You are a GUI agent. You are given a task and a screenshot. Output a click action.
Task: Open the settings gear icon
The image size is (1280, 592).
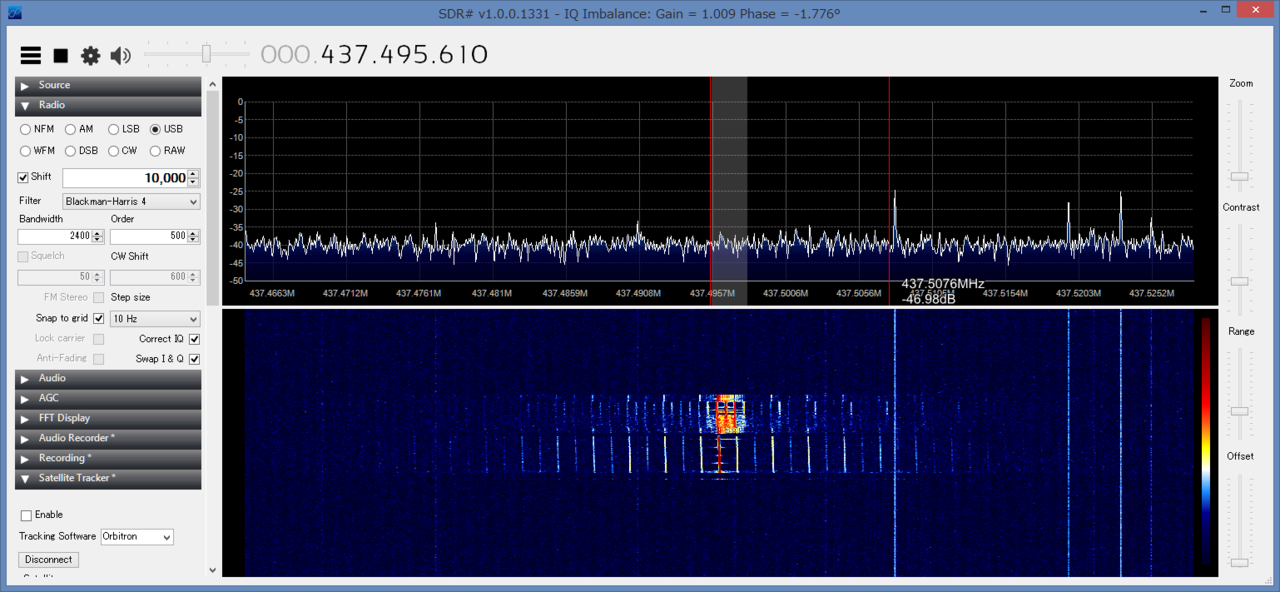(91, 56)
